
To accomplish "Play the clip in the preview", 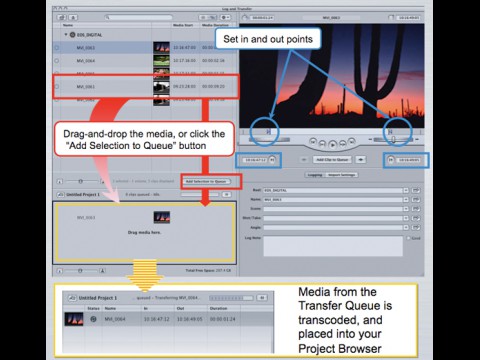I will (x=332, y=145).
